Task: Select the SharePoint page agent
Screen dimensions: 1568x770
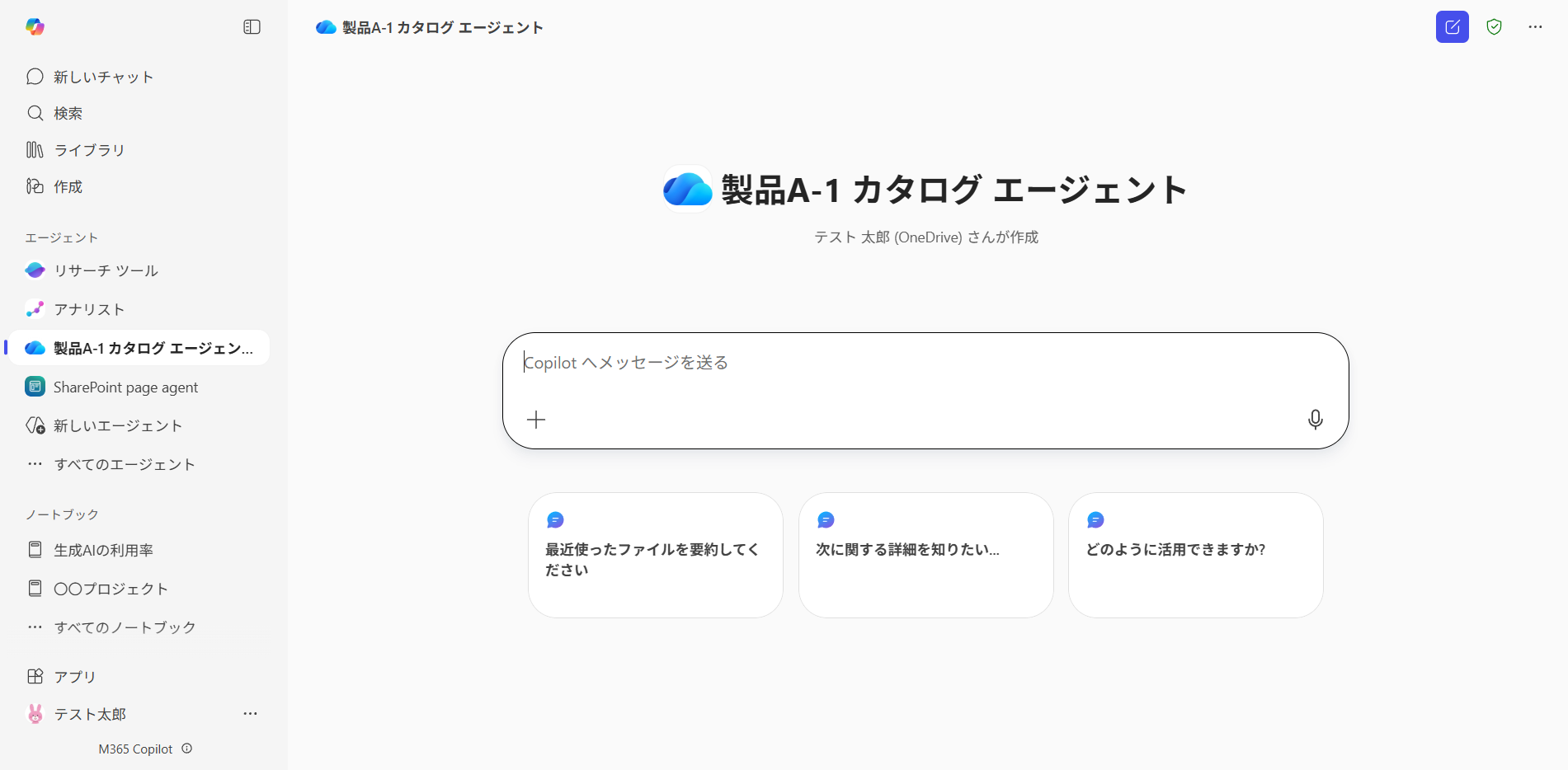Action: click(125, 387)
